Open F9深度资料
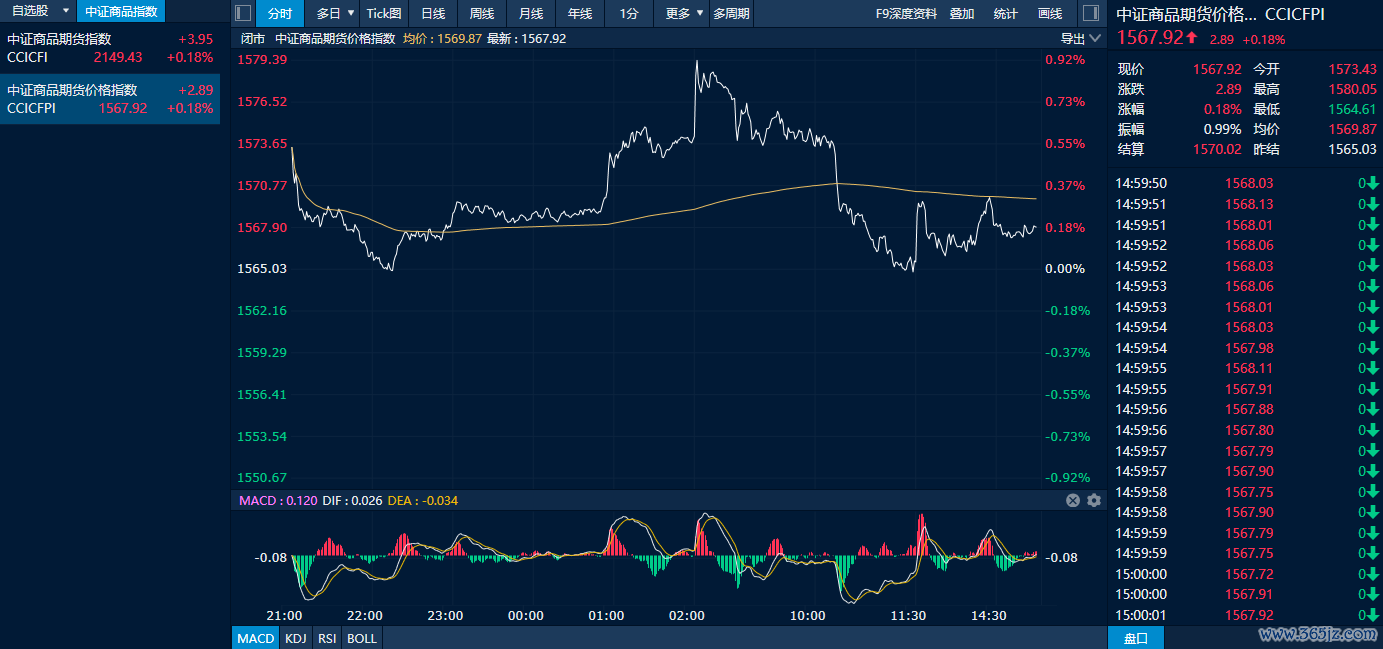This screenshot has width=1383, height=649. [906, 13]
